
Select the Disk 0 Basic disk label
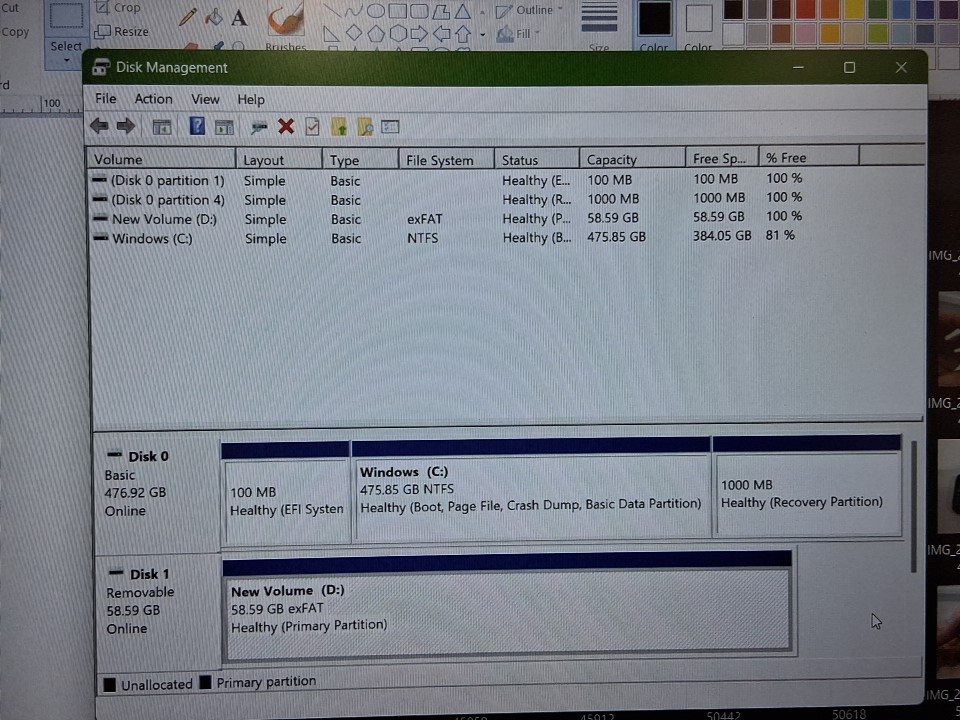pos(156,493)
